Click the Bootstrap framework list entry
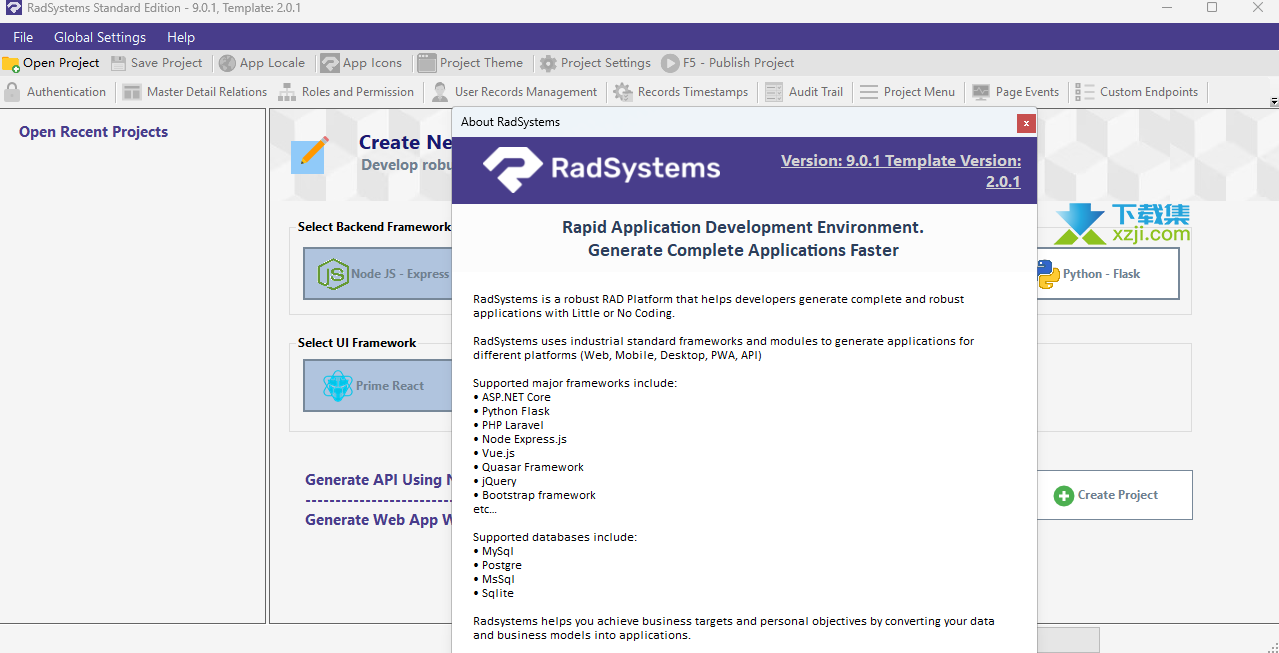The image size is (1279, 653). [539, 495]
